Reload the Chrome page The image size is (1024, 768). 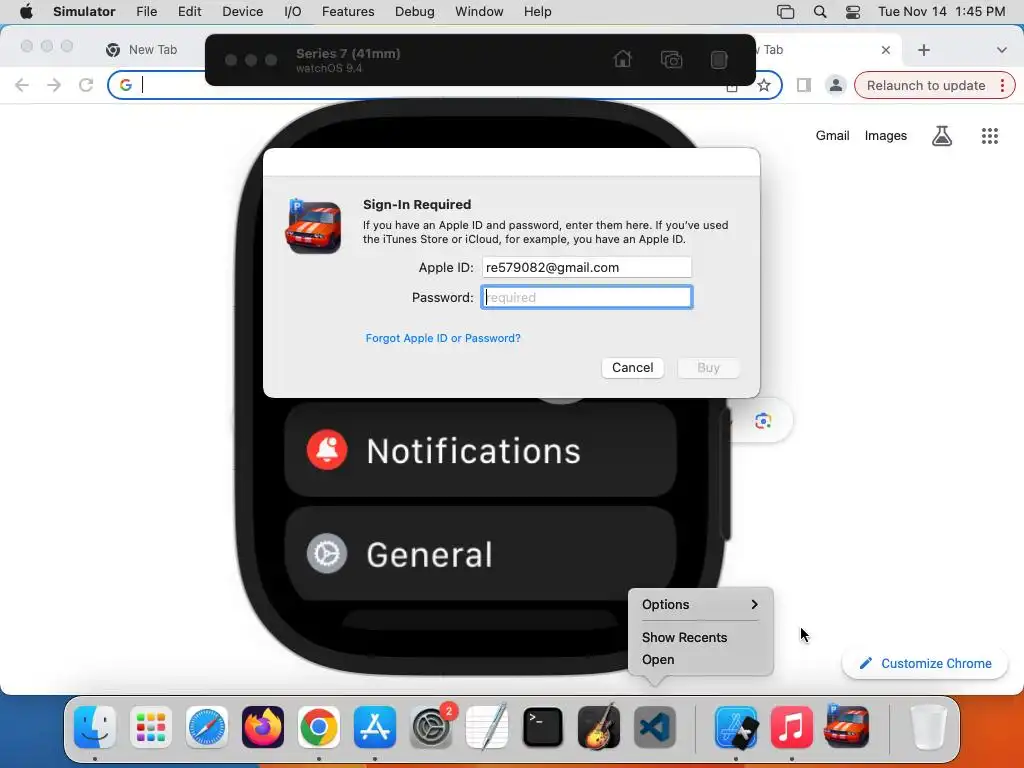coord(86,85)
